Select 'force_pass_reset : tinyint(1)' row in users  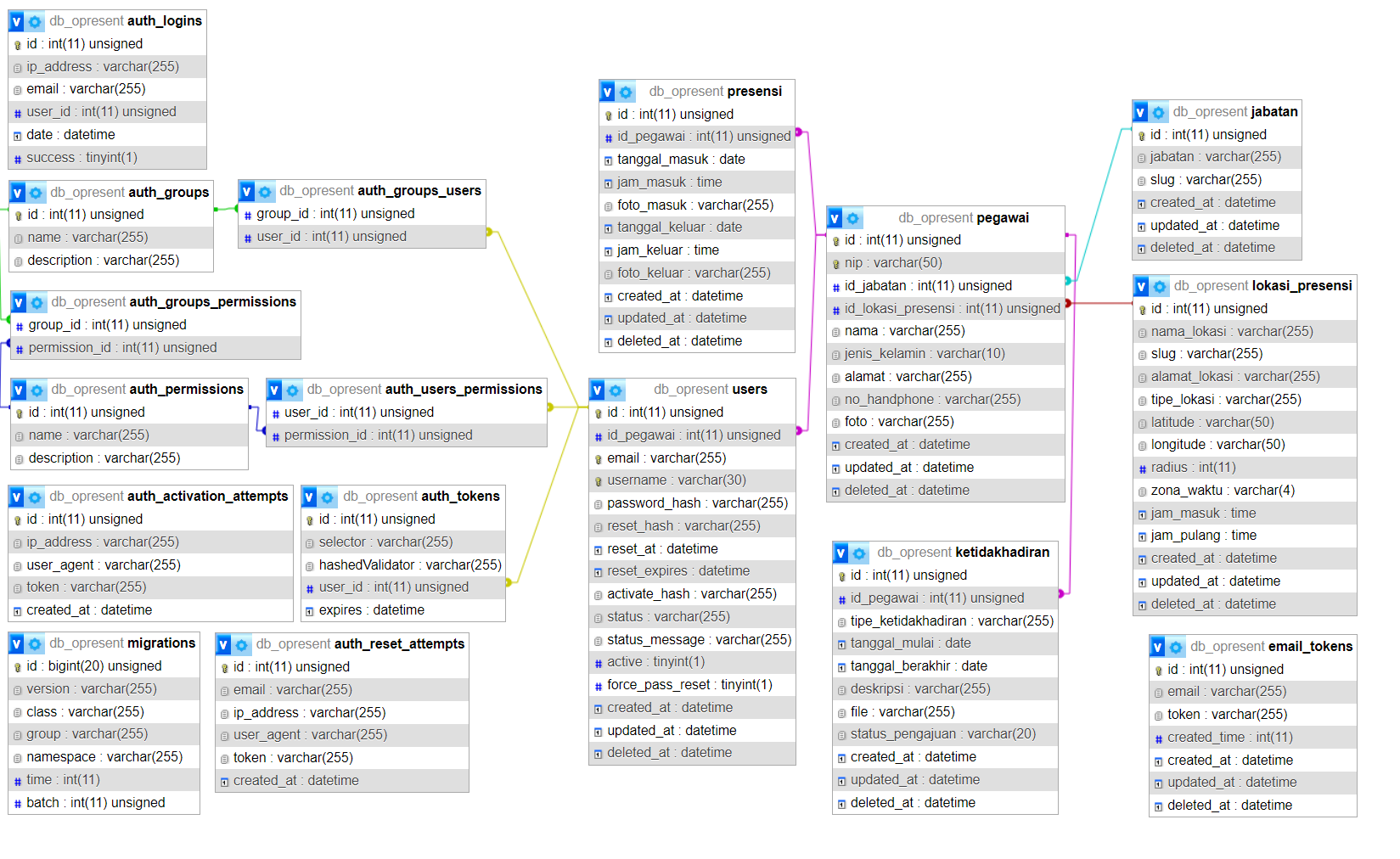(692, 685)
